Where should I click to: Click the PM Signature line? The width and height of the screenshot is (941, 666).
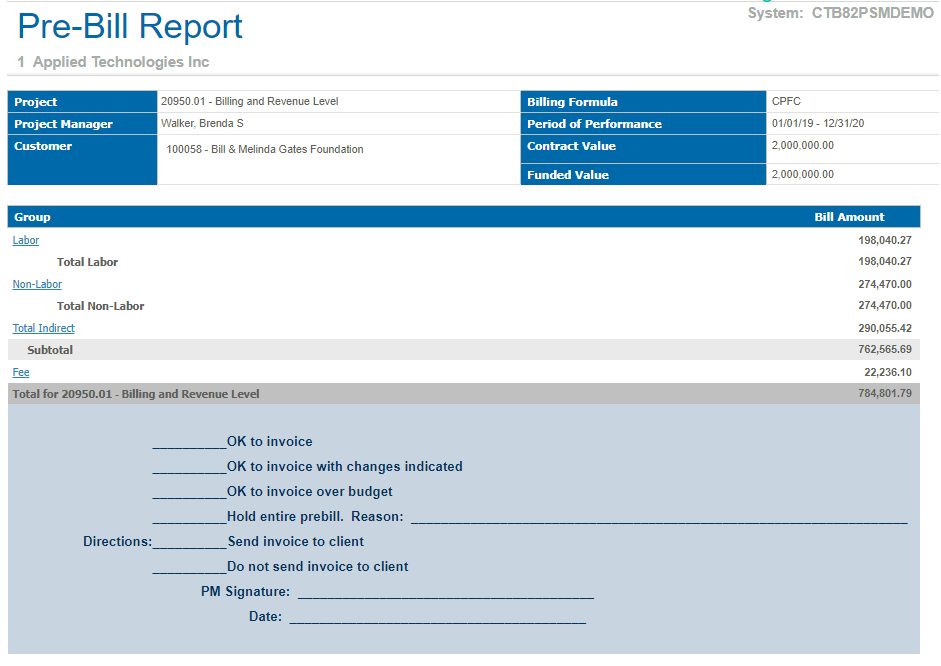[x=445, y=593]
